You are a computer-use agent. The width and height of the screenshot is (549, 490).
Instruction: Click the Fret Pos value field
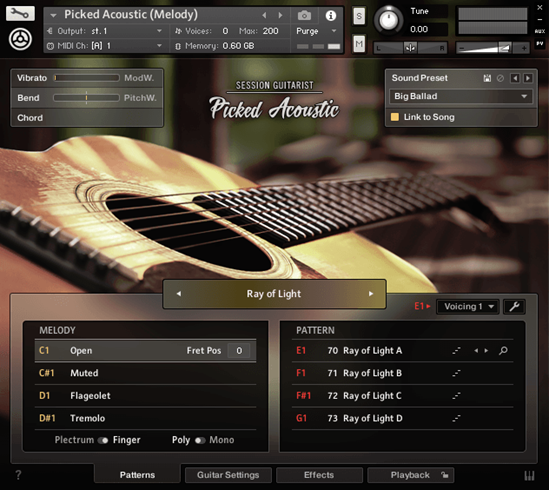239,351
